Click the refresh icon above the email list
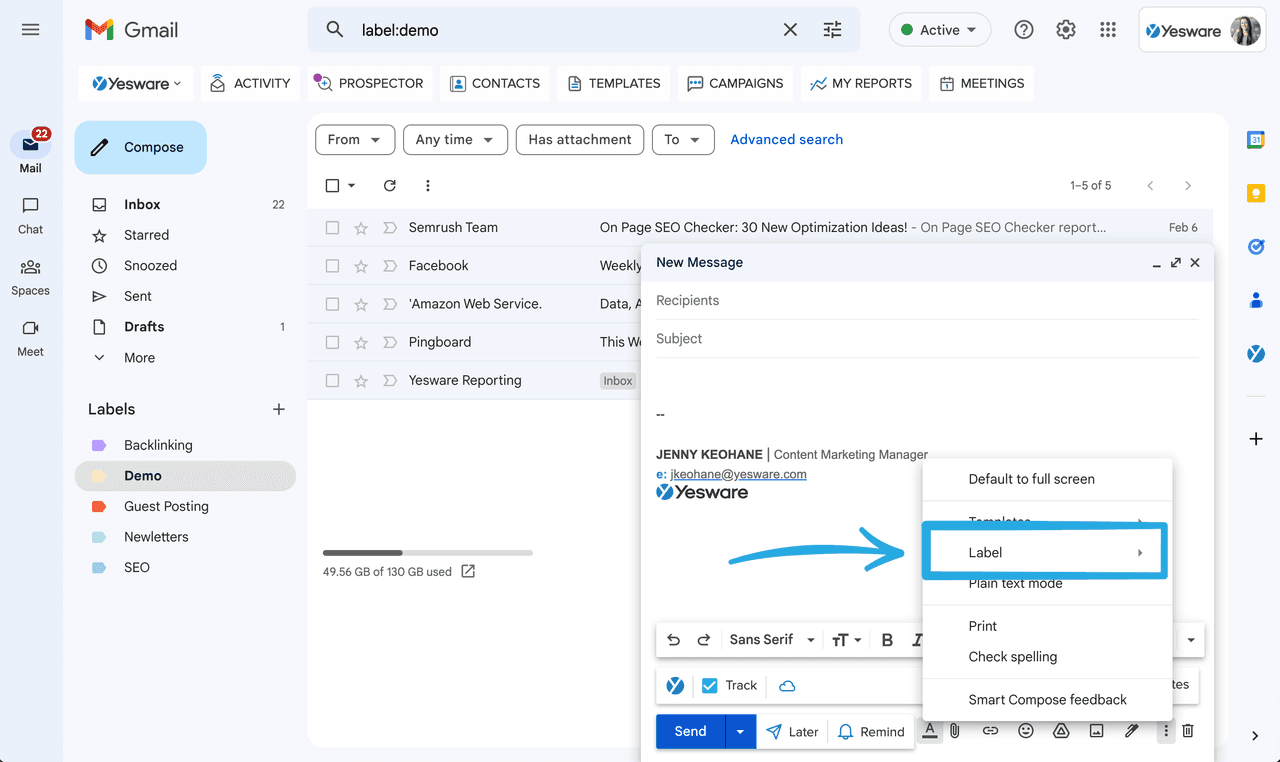 (390, 186)
